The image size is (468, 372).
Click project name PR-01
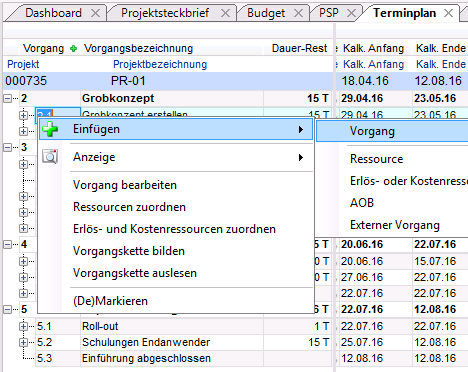tap(128, 81)
